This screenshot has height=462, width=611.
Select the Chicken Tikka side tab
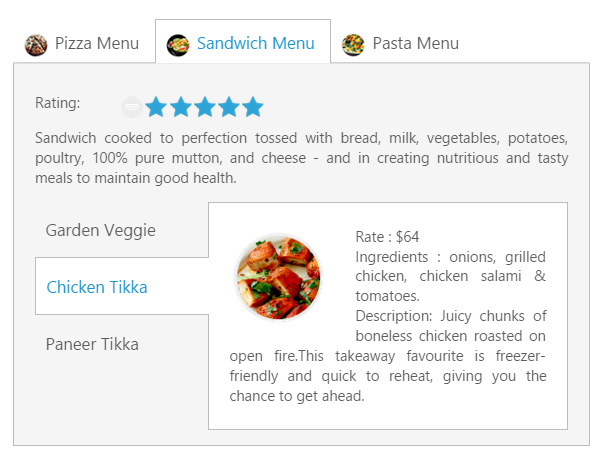pyautogui.click(x=122, y=286)
